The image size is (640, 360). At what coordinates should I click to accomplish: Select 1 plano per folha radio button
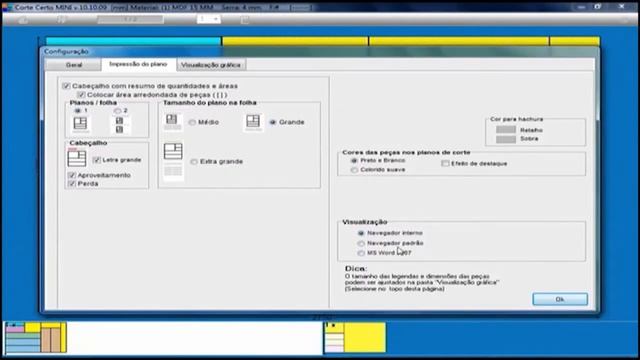pos(78,111)
